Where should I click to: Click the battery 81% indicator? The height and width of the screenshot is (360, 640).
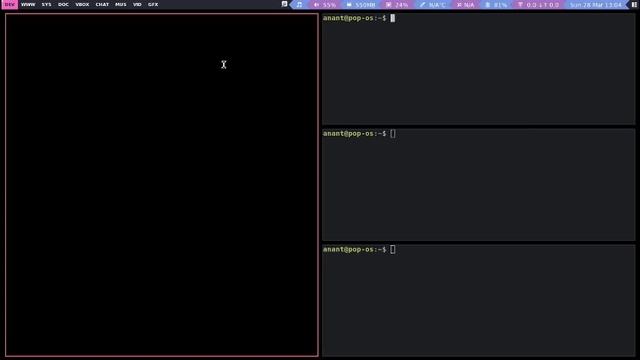tap(496, 5)
